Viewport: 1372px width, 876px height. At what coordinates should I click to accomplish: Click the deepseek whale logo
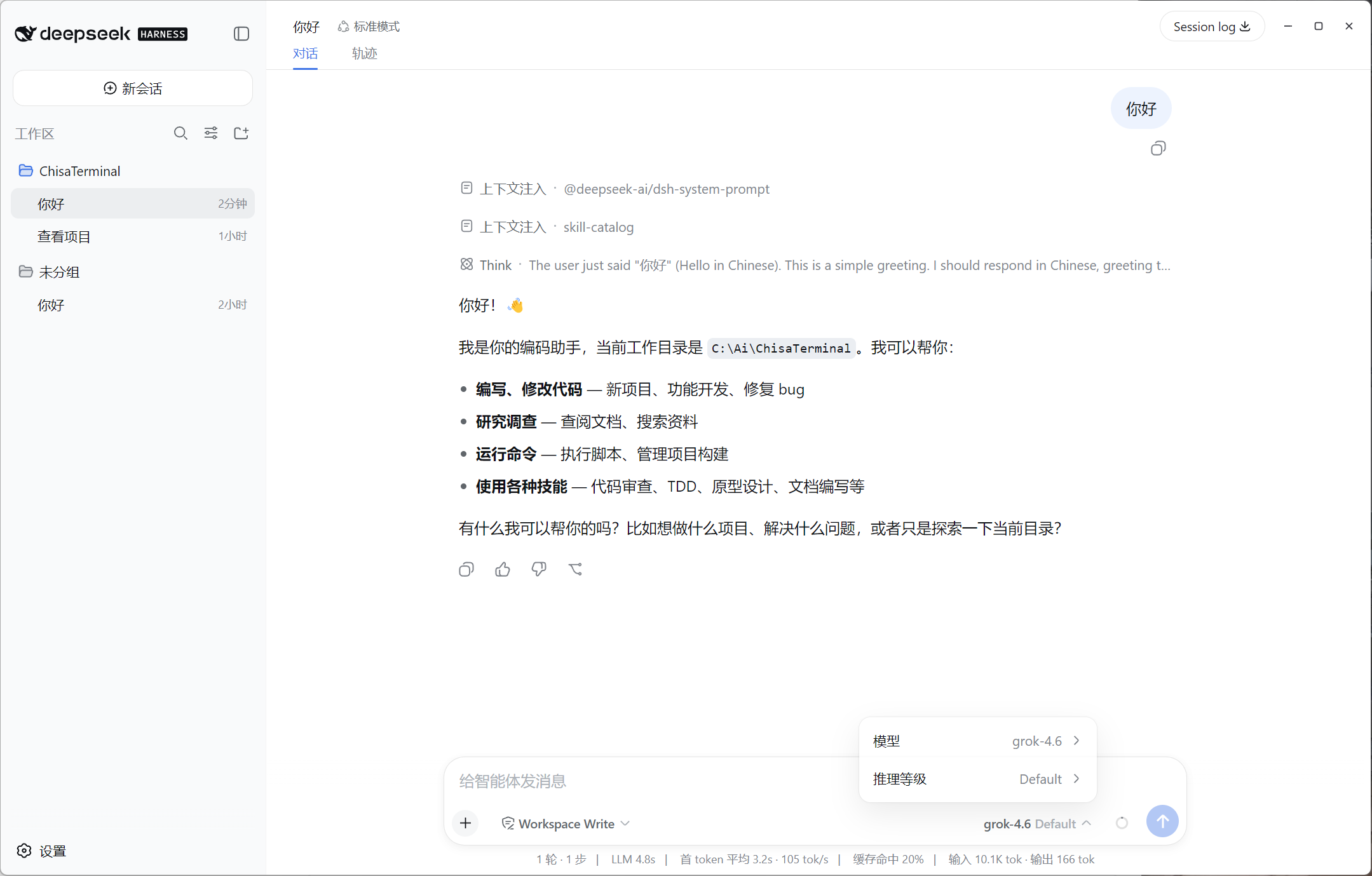(x=25, y=34)
